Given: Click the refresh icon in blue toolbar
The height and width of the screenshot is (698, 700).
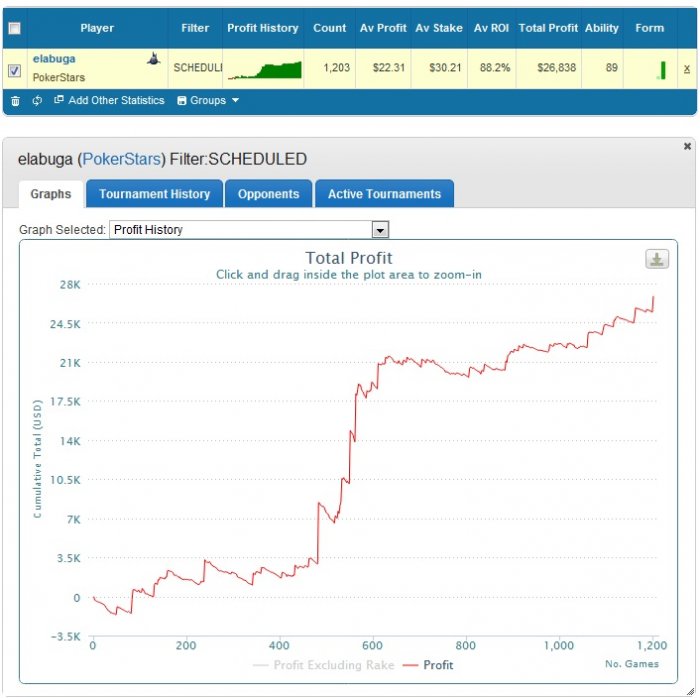Looking at the screenshot, I should pos(38,100).
